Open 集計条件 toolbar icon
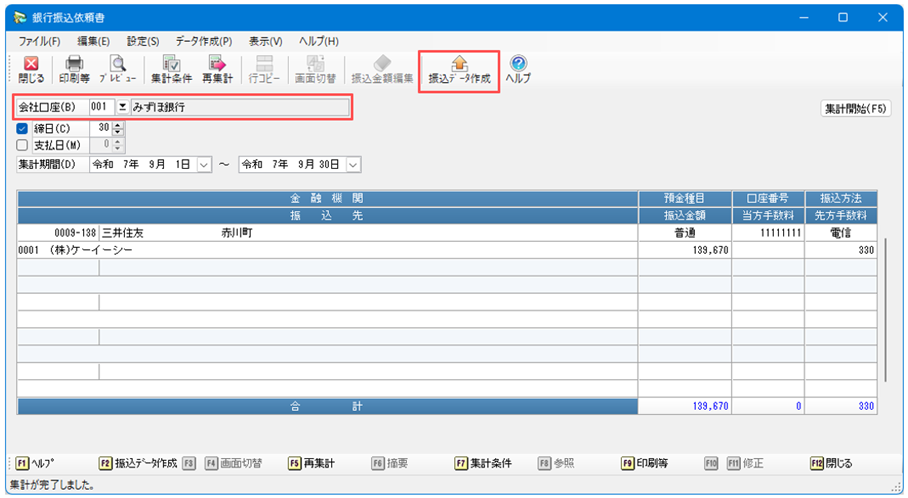 point(171,69)
